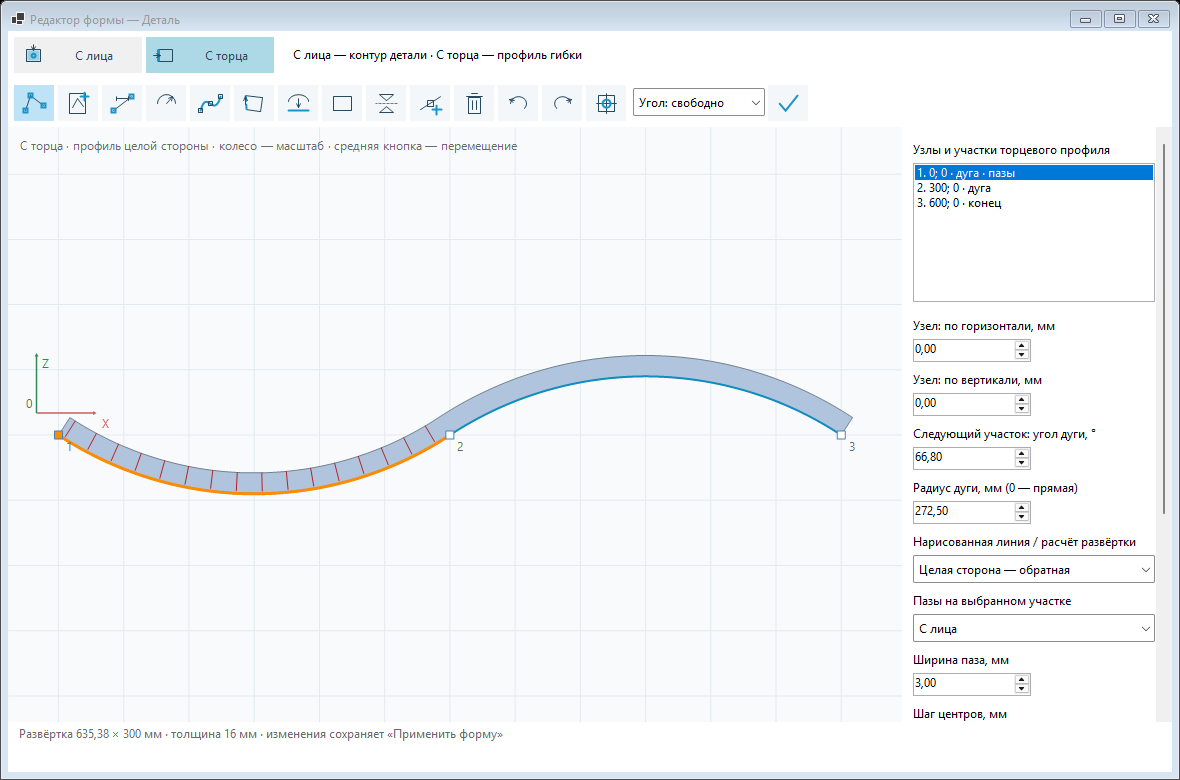Click the mirror flip icon

[x=386, y=103]
